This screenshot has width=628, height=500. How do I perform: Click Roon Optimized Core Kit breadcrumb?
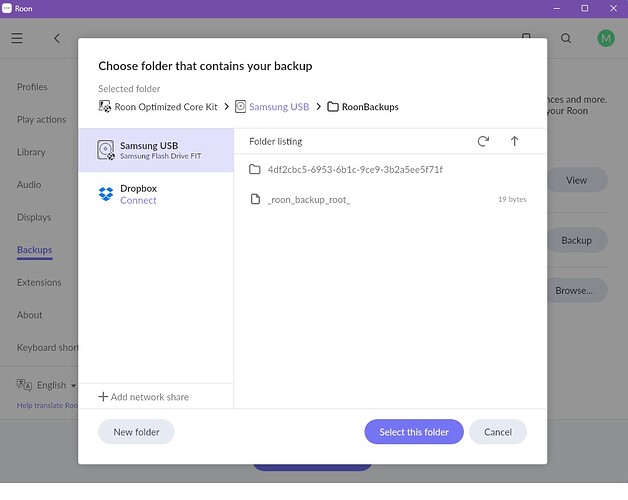coord(166,107)
